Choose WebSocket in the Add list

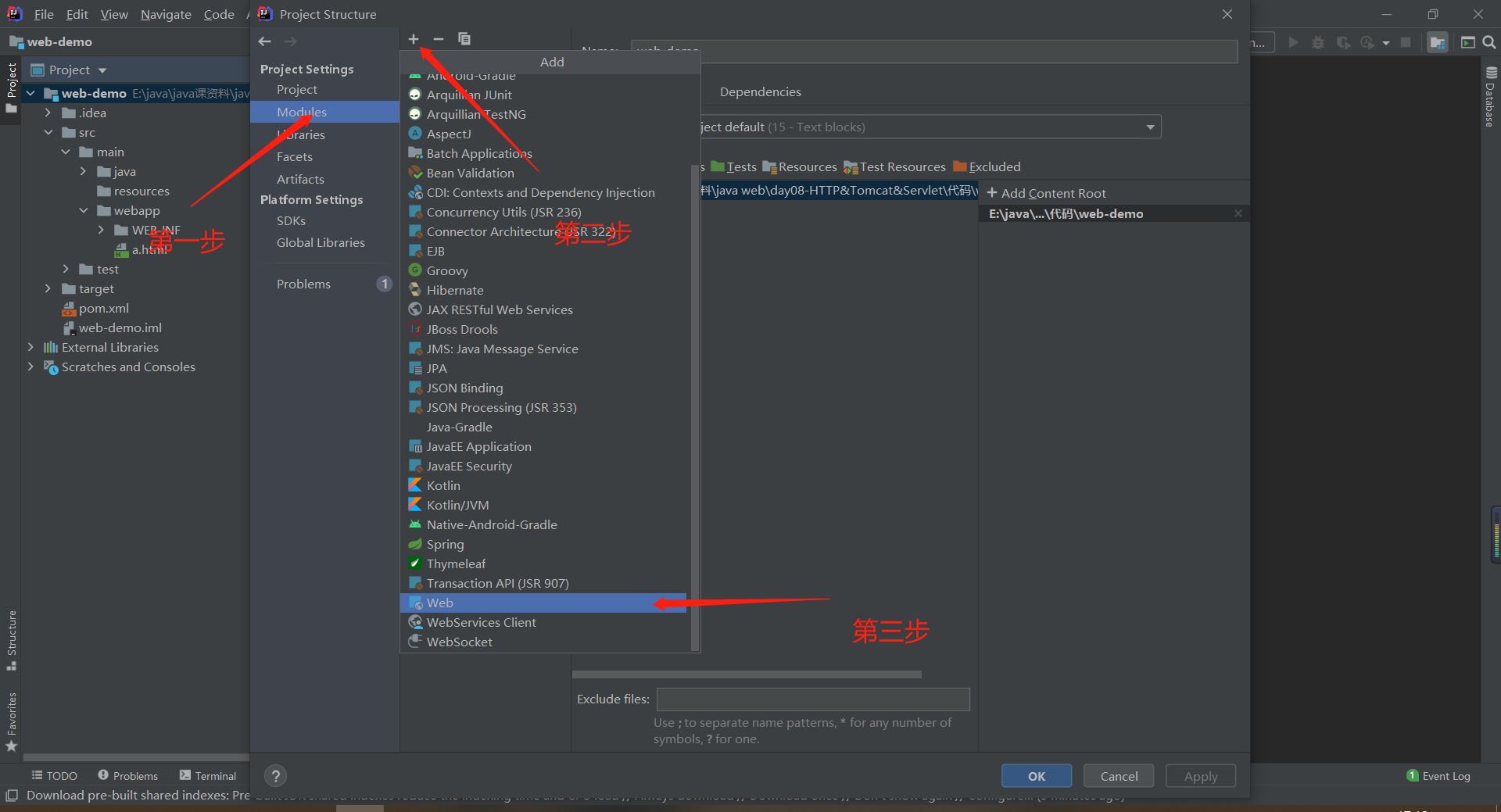543,642
